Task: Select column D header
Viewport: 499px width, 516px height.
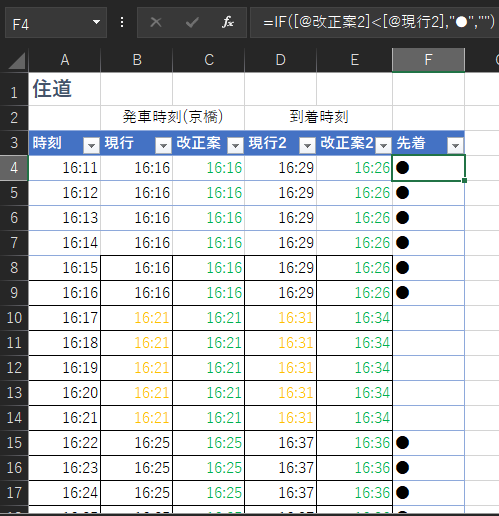Action: (x=281, y=60)
